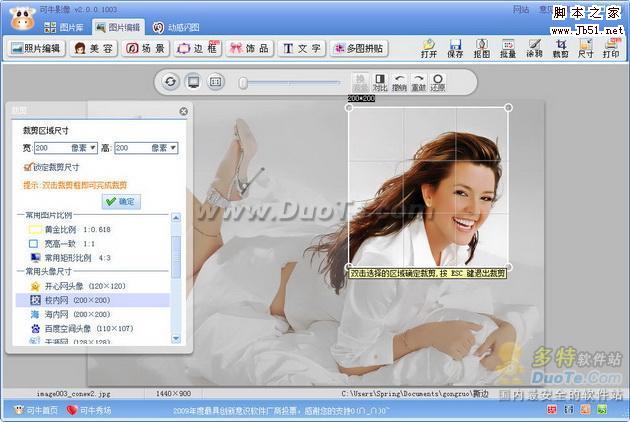Click the crop panel list scroll-down arrow
This screenshot has width=630, height=422.
point(176,339)
